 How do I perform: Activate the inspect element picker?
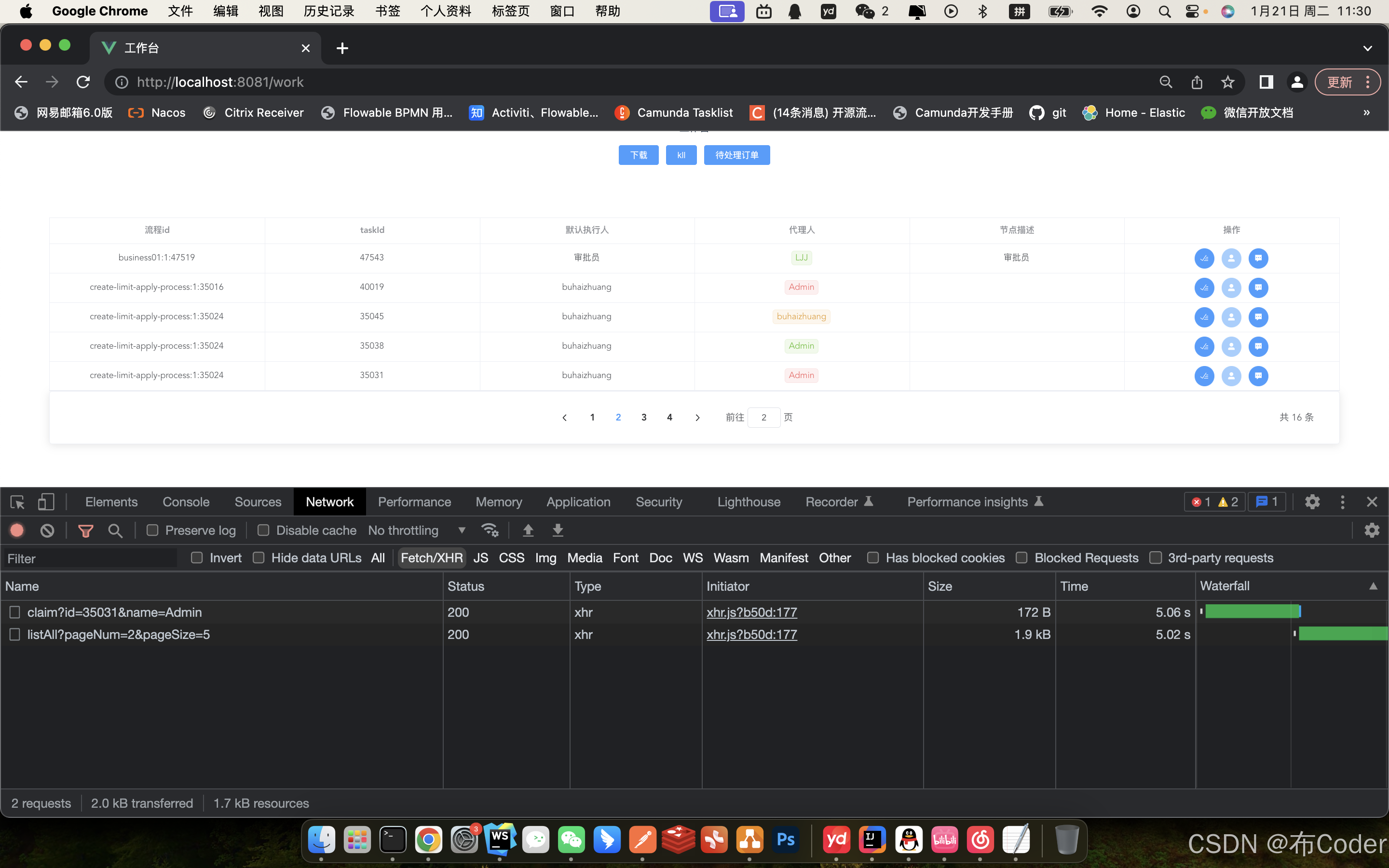click(17, 502)
